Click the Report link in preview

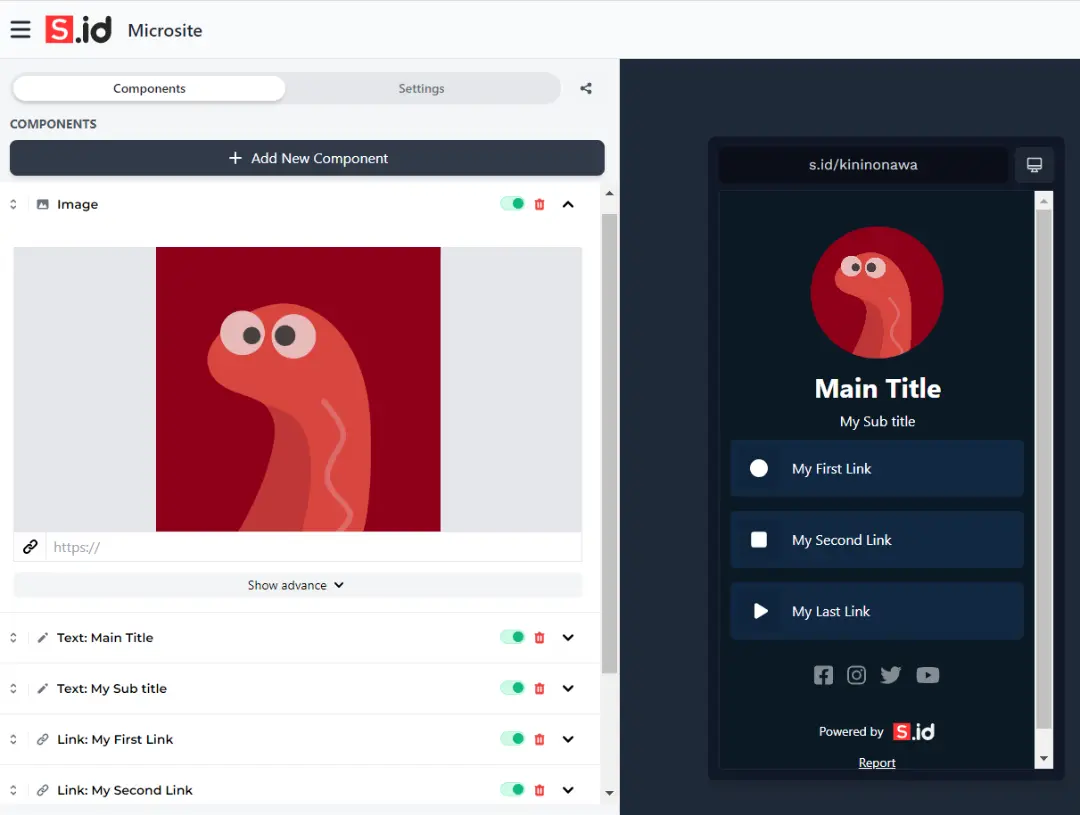point(877,763)
